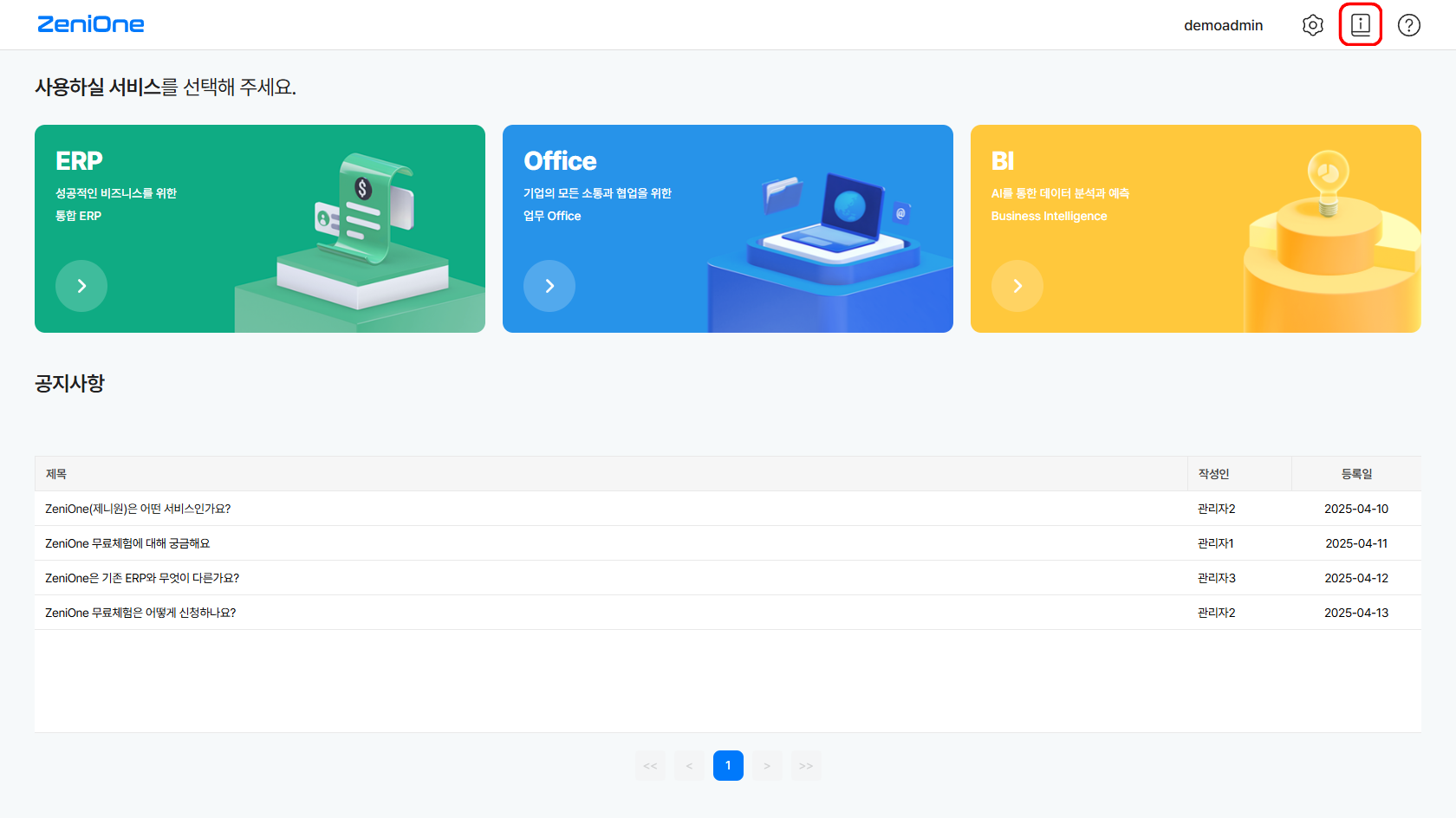Image resolution: width=1456 pixels, height=818 pixels.
Task: Select the Office service card title
Action: pos(560,161)
